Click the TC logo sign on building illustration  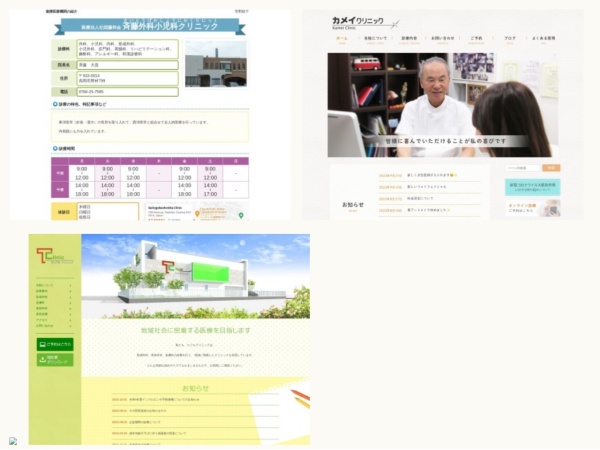pyautogui.click(x=168, y=266)
